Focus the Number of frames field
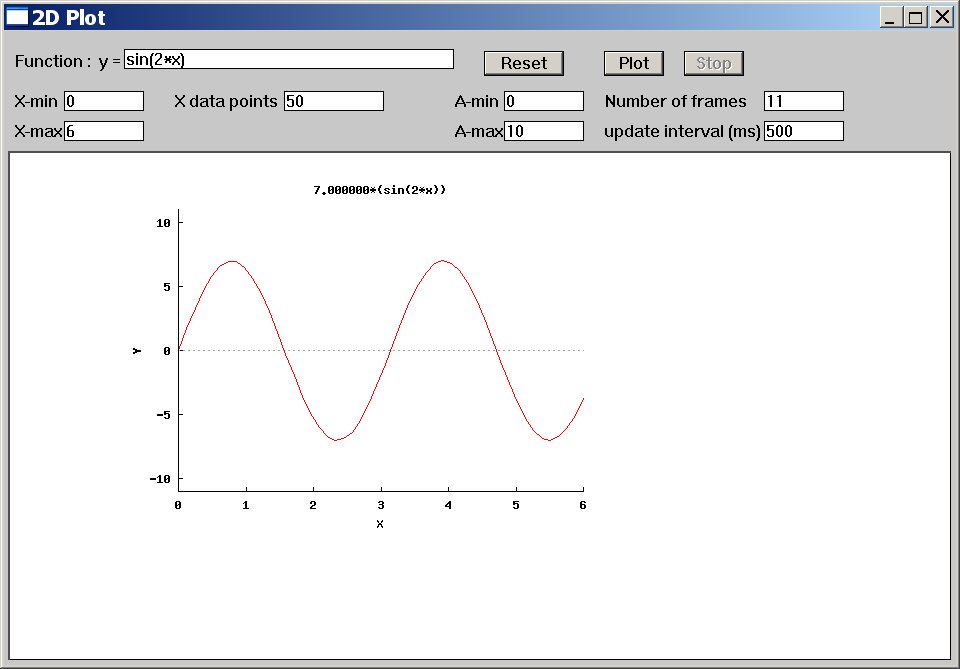This screenshot has height=669, width=960. click(x=804, y=101)
